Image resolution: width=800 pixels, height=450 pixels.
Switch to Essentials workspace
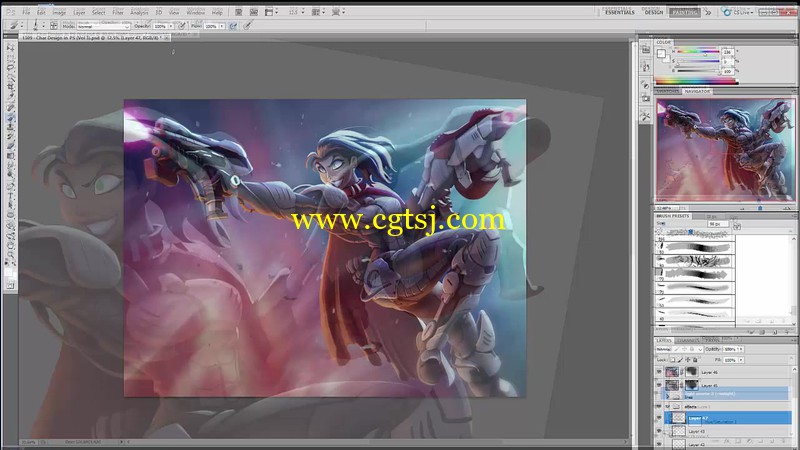pyautogui.click(x=620, y=12)
